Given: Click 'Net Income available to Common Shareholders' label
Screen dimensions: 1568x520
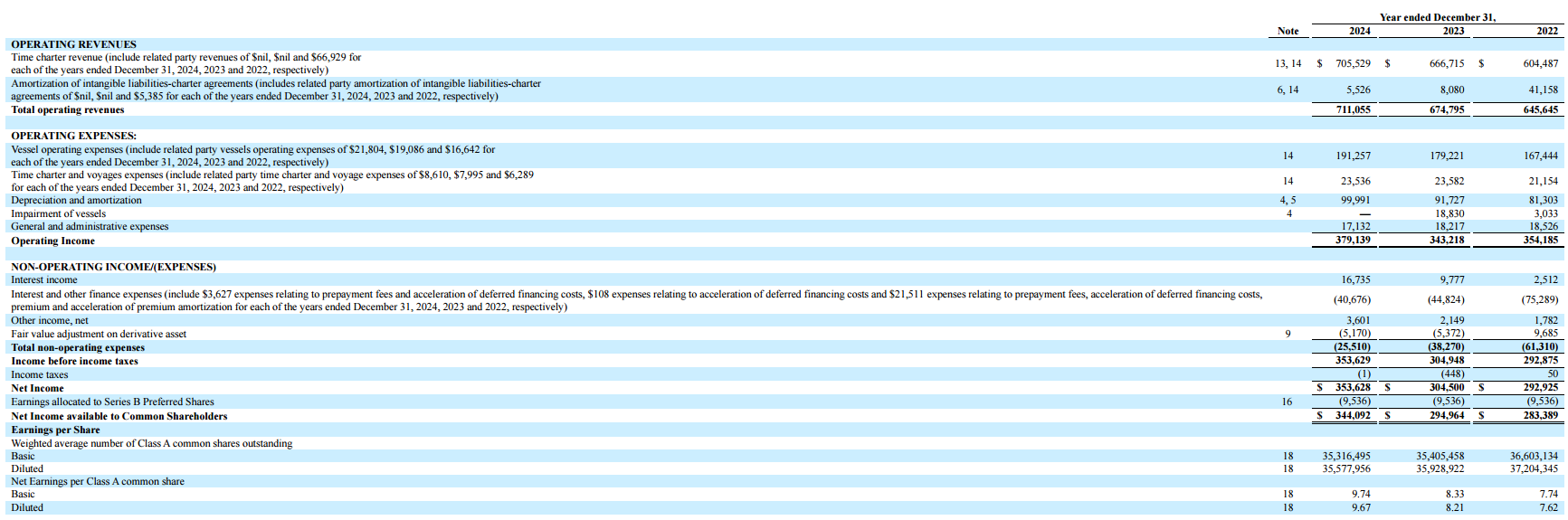Looking at the screenshot, I should (119, 417).
